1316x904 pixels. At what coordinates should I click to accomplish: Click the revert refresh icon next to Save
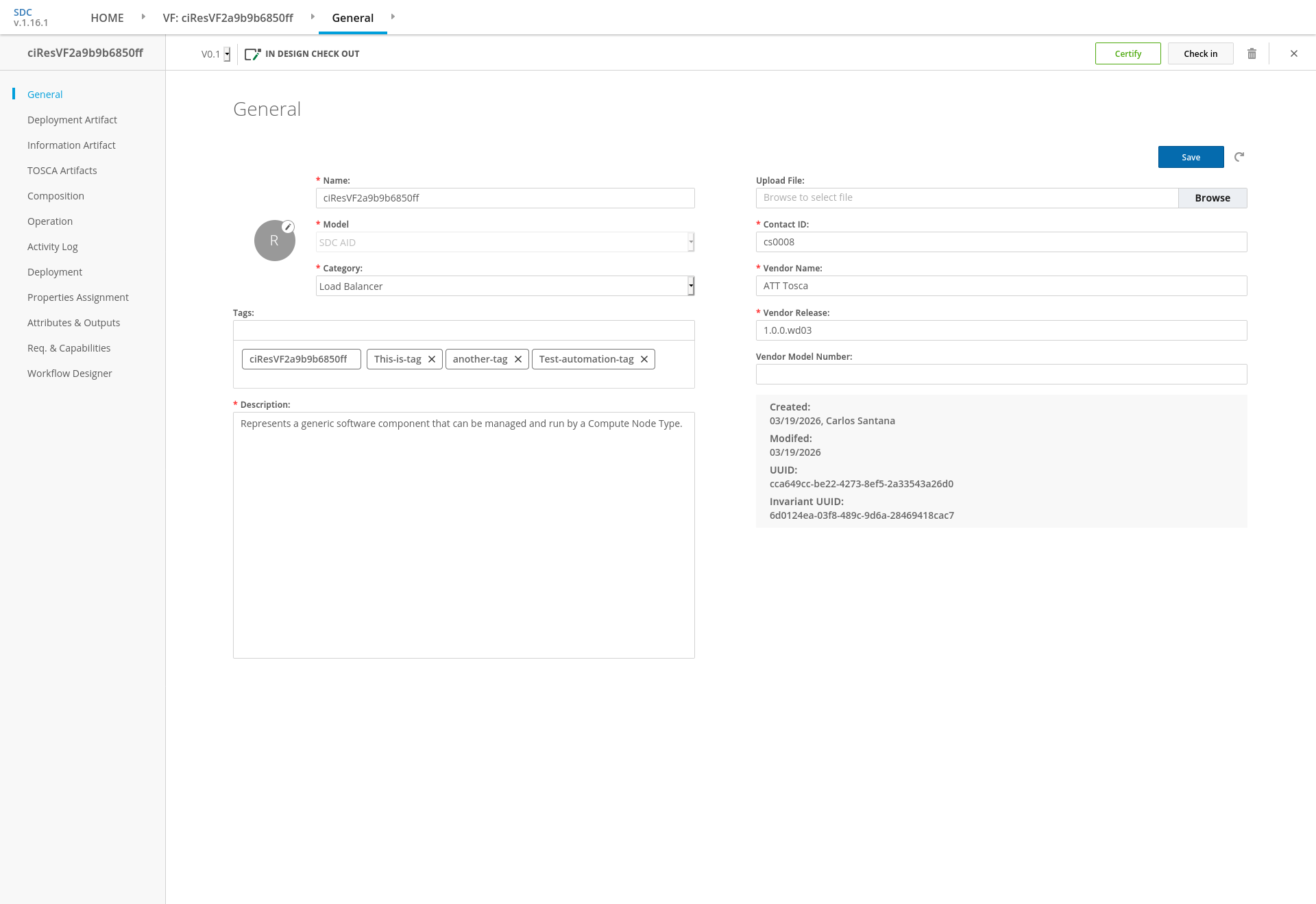(1239, 157)
